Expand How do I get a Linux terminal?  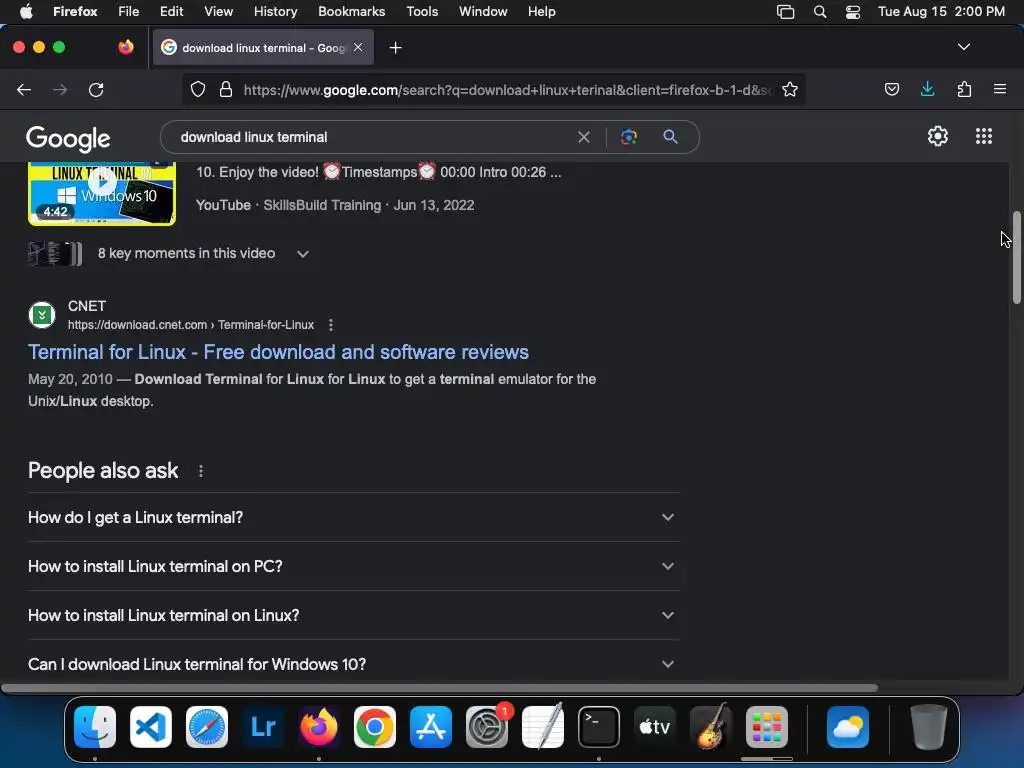coord(353,517)
